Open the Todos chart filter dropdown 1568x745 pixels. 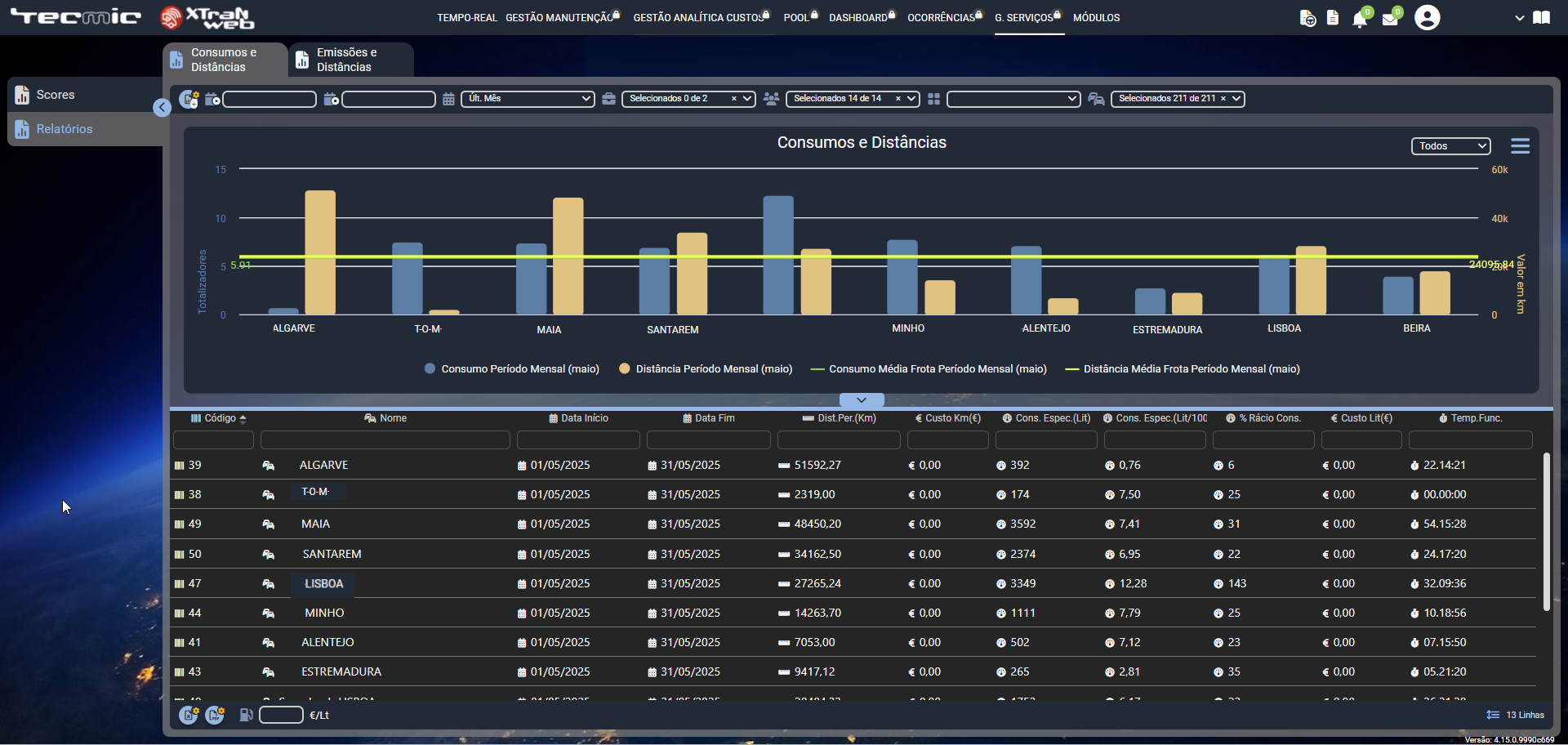click(1450, 146)
